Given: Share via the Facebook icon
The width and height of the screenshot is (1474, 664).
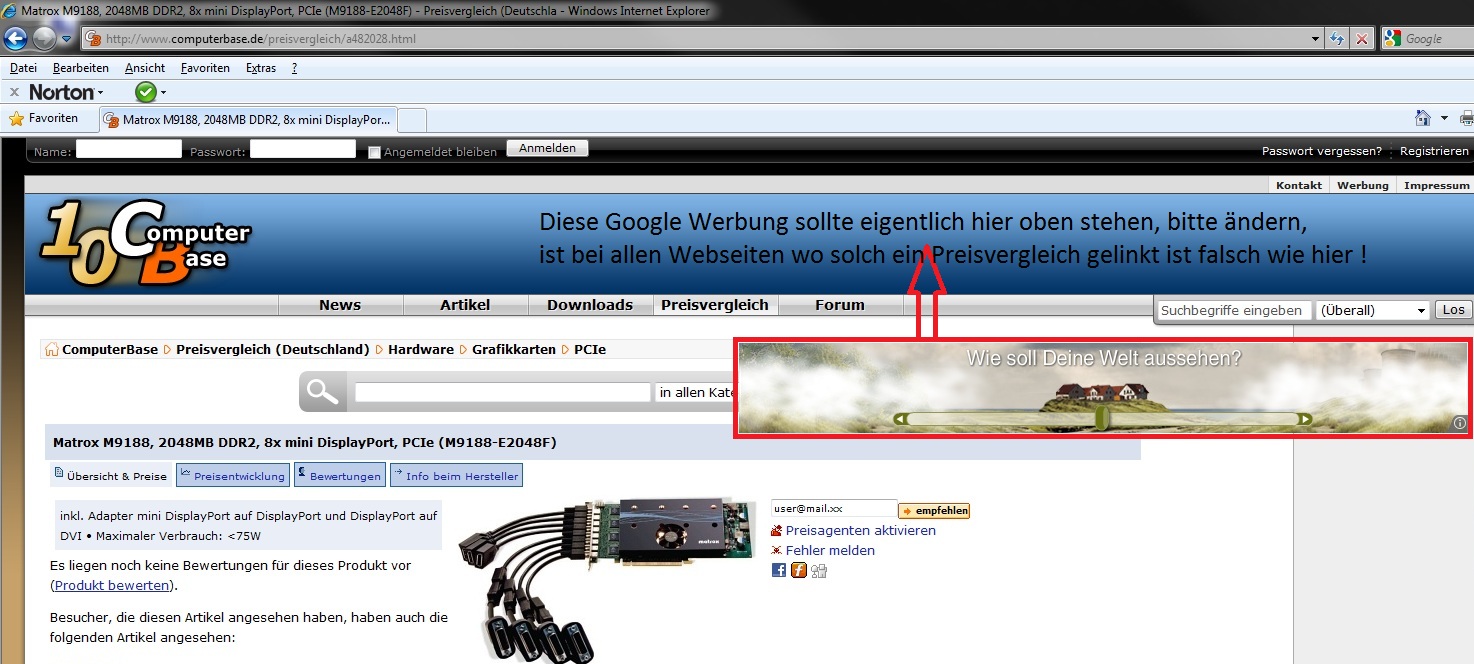Looking at the screenshot, I should tap(779, 570).
